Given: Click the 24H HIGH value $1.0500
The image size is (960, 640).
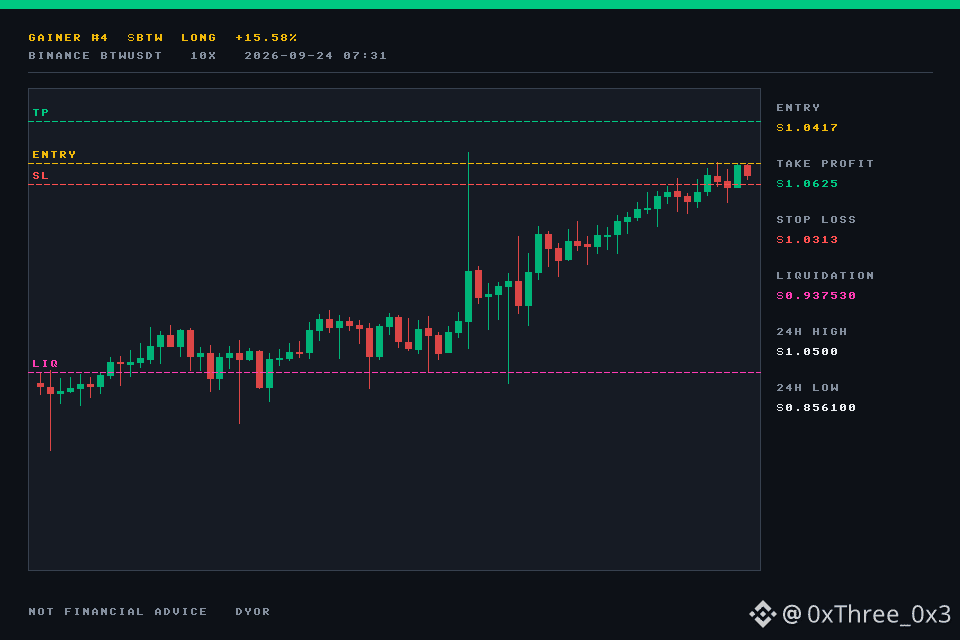Looking at the screenshot, I should tap(807, 352).
